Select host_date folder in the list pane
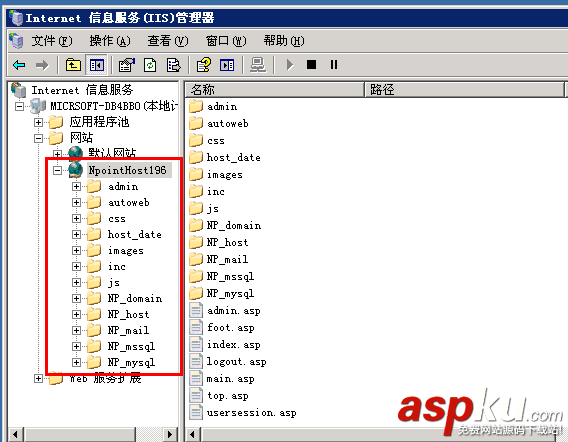 [233, 158]
